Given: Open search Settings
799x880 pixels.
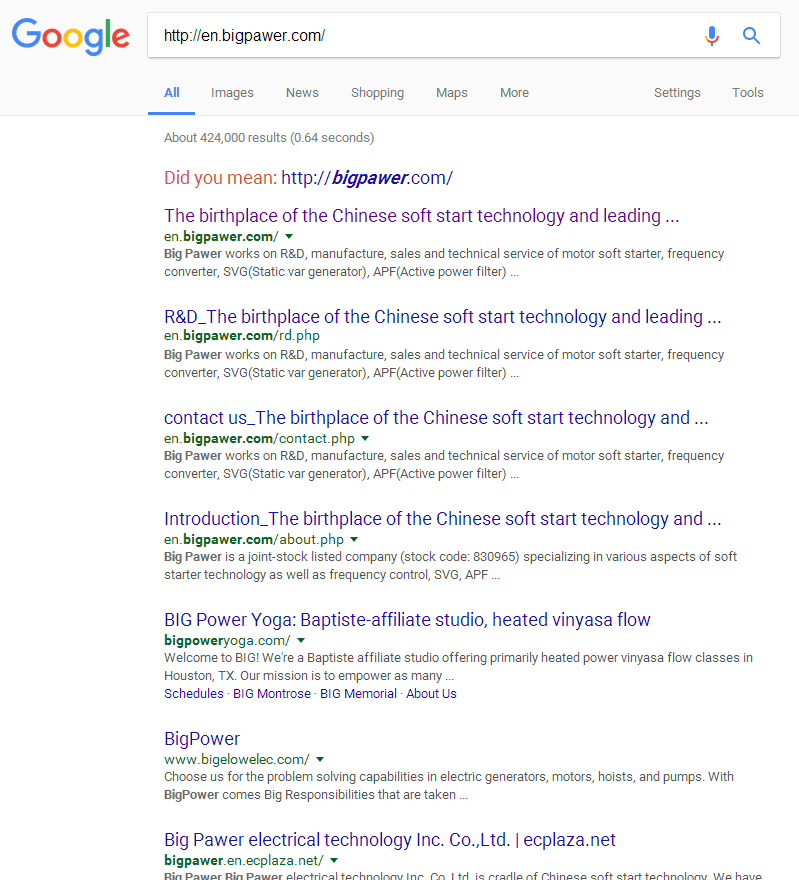Looking at the screenshot, I should [677, 93].
